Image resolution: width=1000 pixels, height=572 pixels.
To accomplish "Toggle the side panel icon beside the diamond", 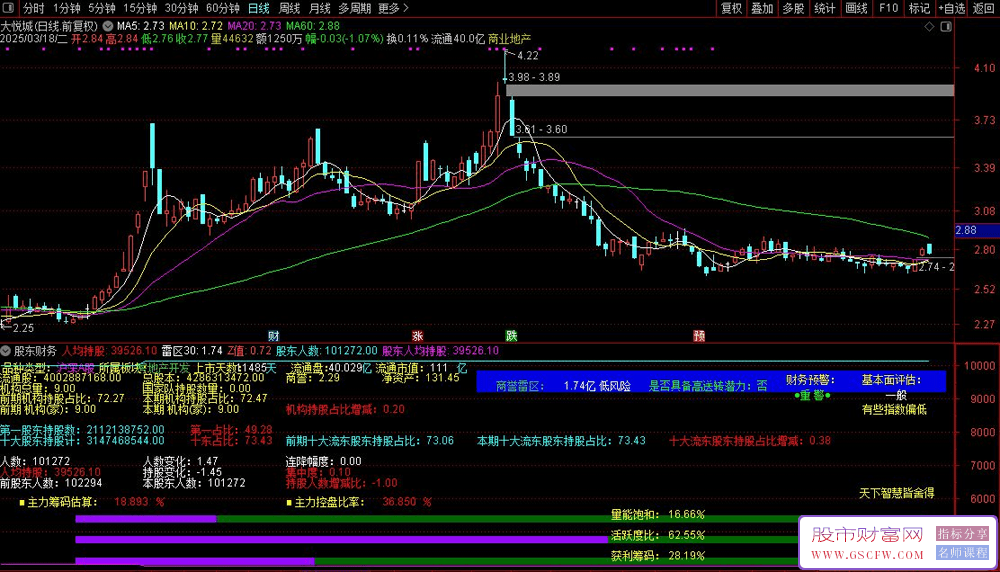I will [945, 25].
